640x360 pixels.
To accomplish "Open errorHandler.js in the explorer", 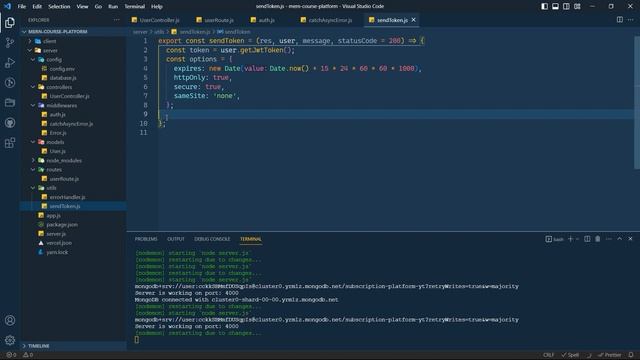I will pyautogui.click(x=73, y=197).
